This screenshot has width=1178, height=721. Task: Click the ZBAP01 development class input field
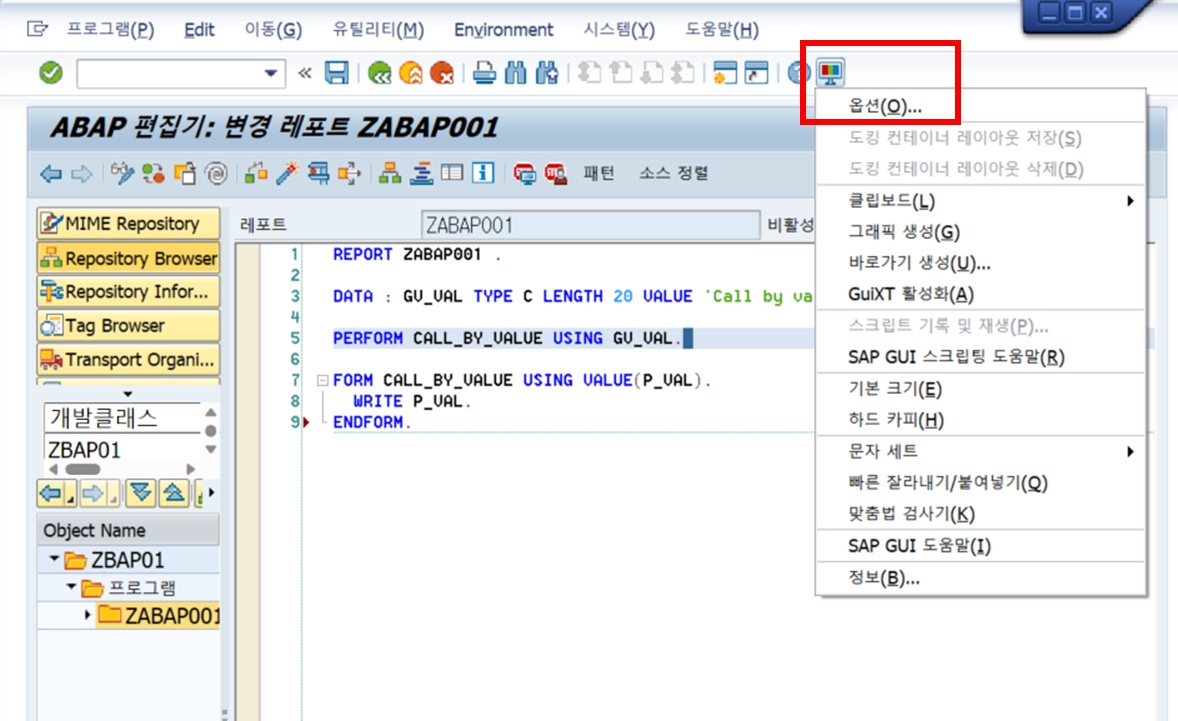pos(123,449)
